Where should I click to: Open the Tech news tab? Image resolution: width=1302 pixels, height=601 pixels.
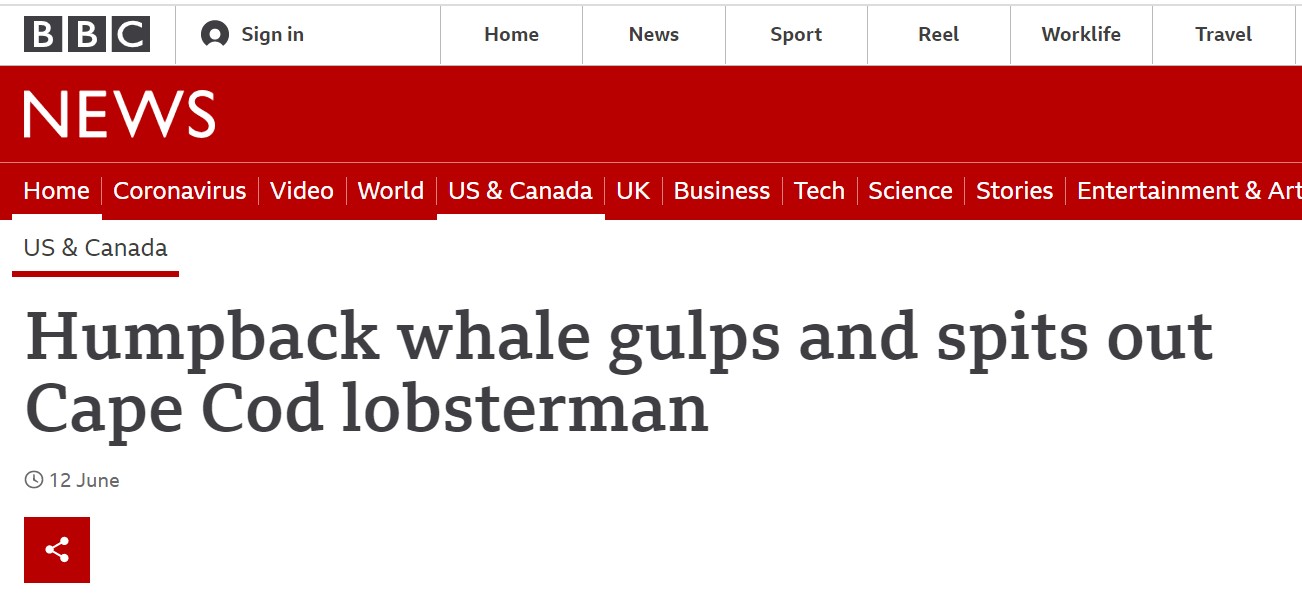click(819, 191)
